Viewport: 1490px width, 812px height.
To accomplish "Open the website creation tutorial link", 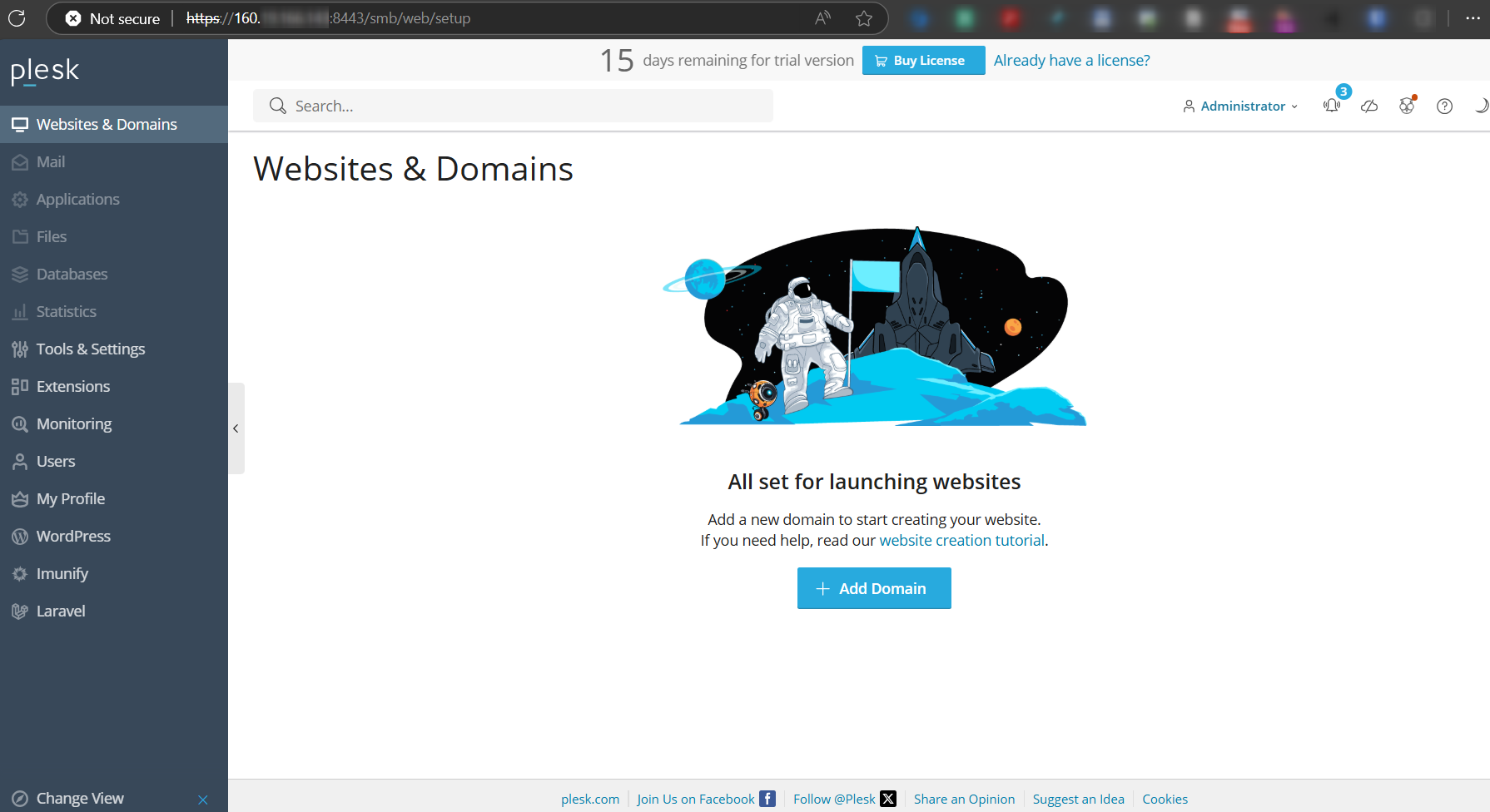I will pos(961,541).
